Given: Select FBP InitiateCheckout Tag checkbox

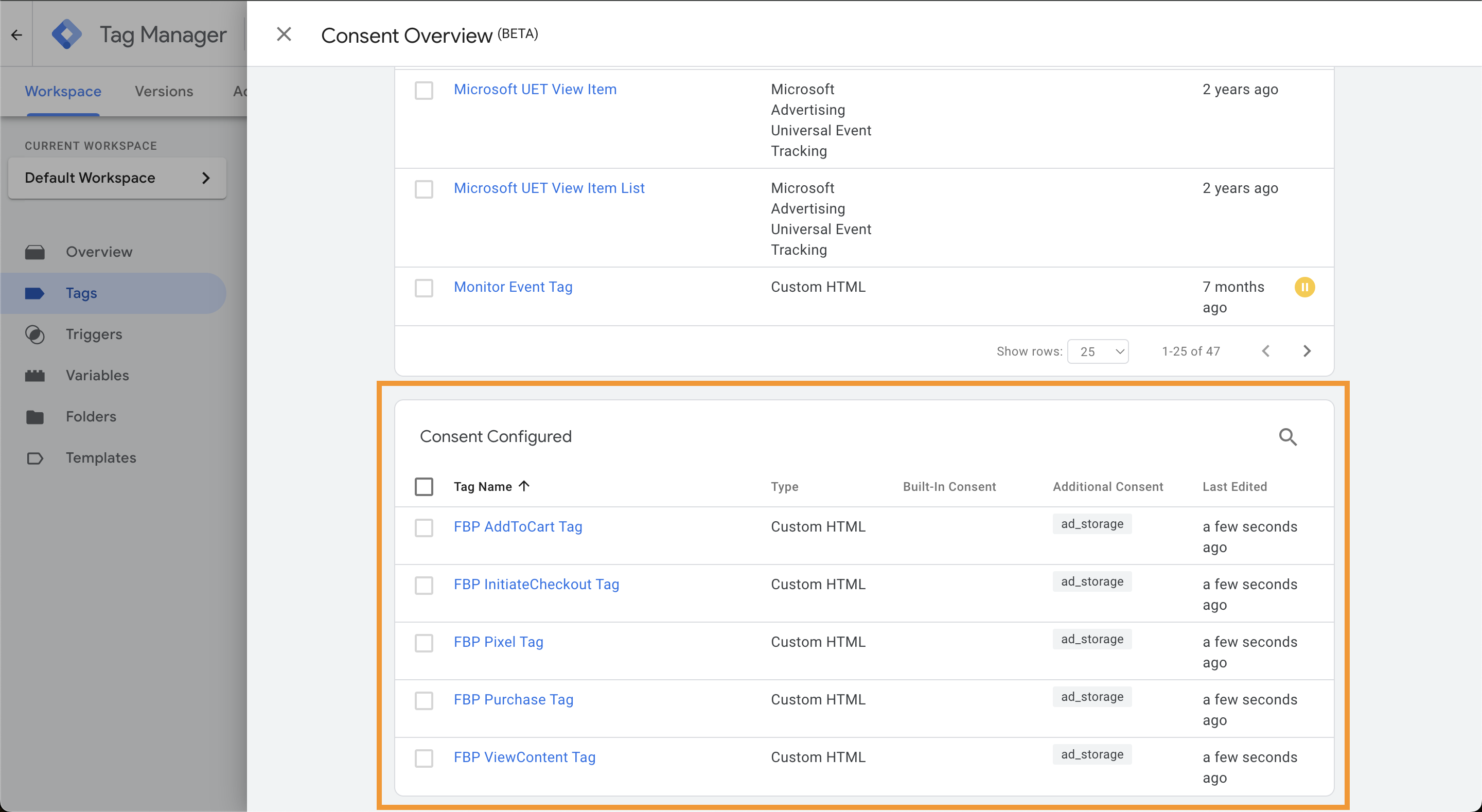Looking at the screenshot, I should click(424, 585).
